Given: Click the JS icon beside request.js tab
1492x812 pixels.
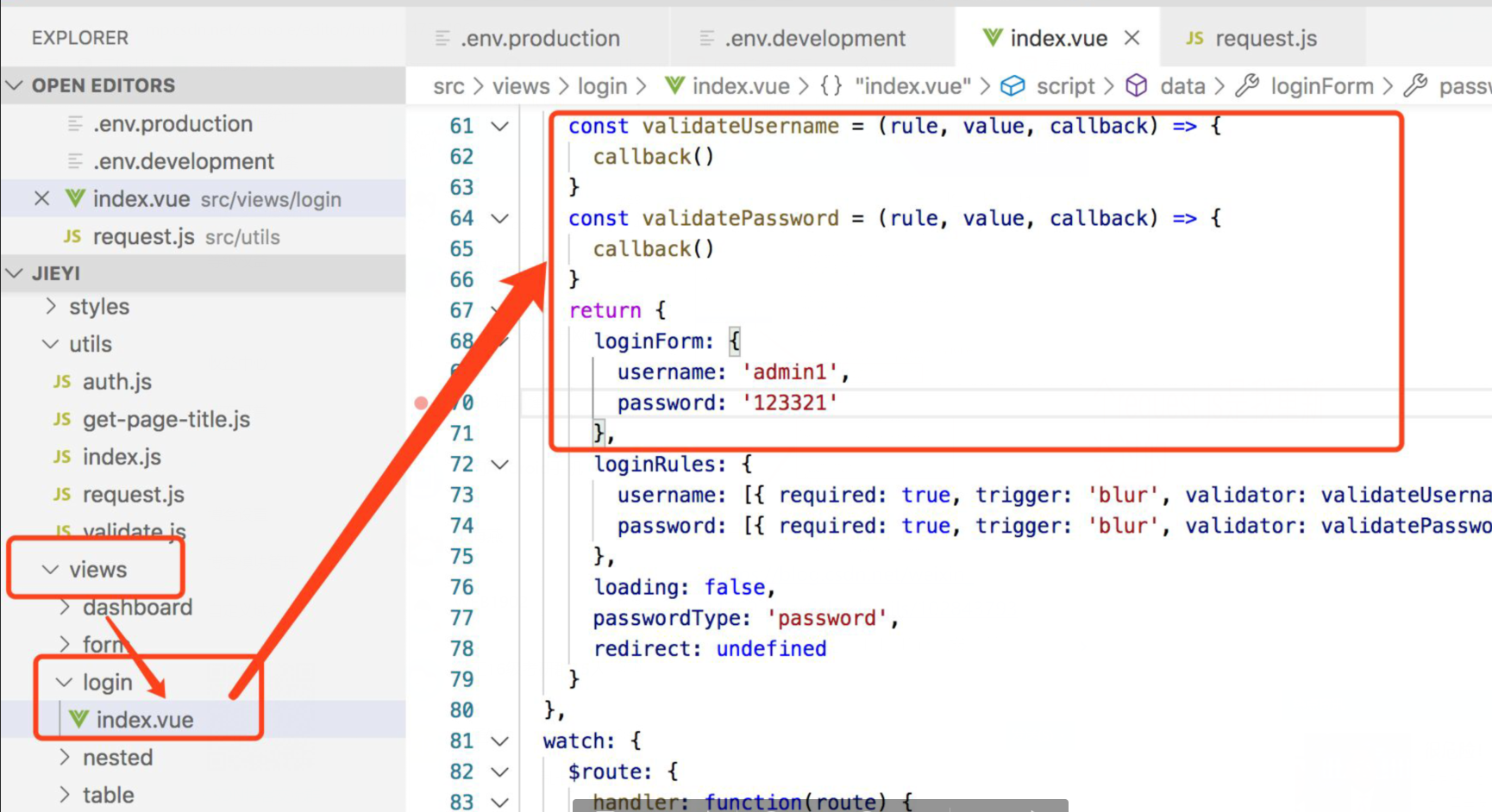Looking at the screenshot, I should coord(1194,37).
